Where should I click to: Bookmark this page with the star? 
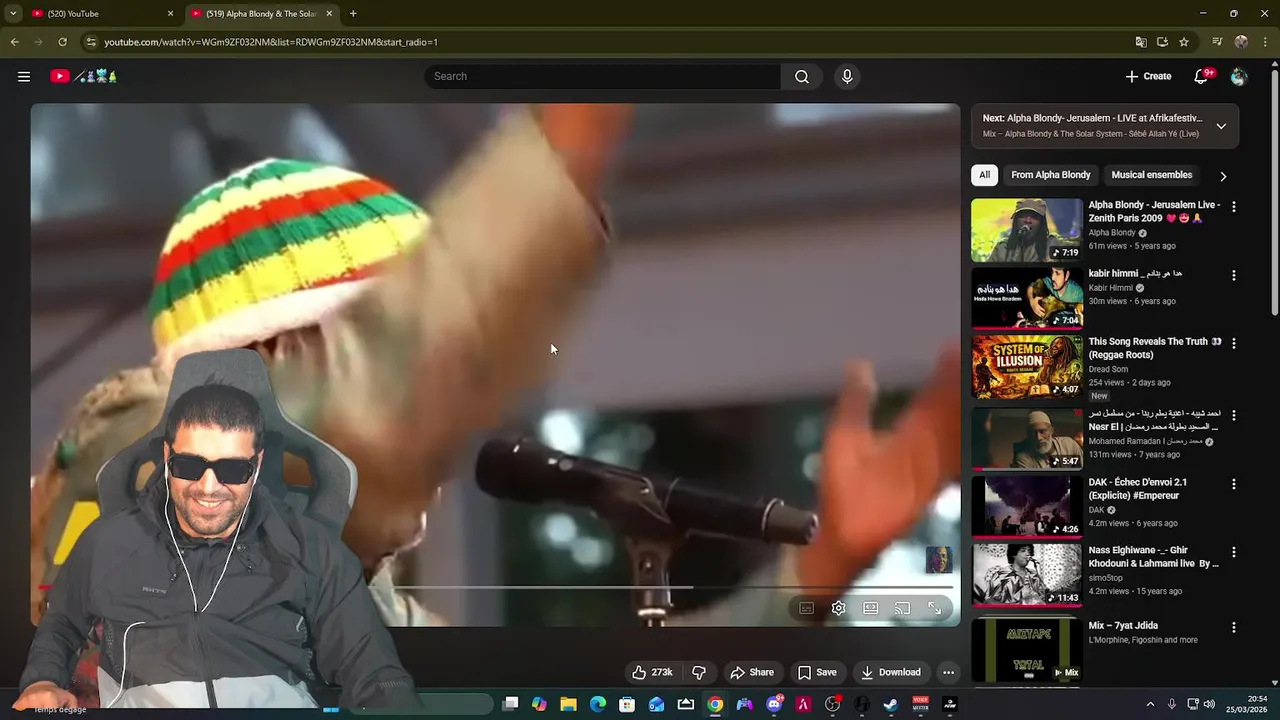[1184, 42]
